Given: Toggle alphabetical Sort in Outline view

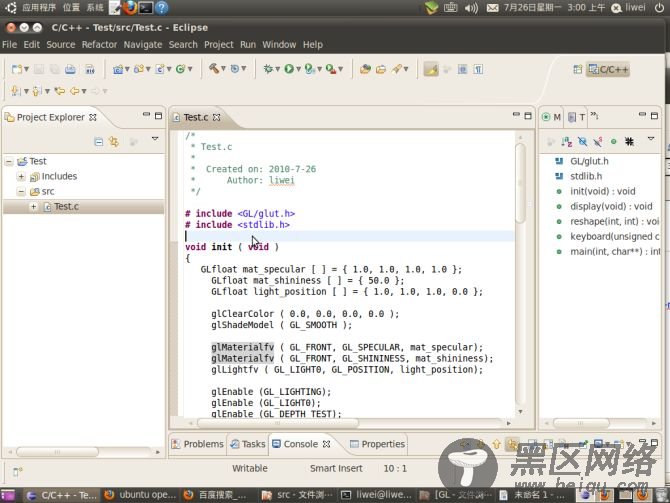Looking at the screenshot, I should [567, 141].
